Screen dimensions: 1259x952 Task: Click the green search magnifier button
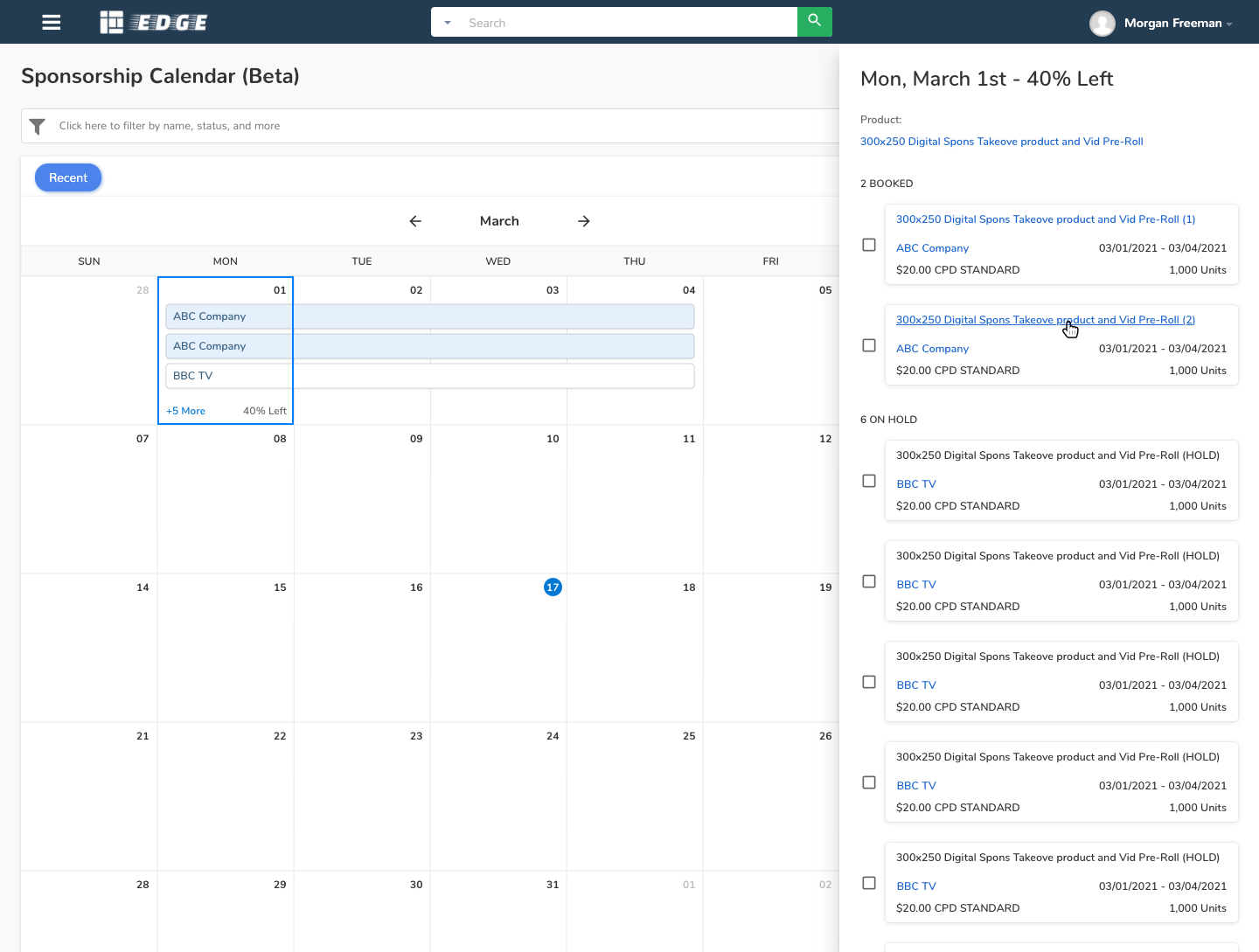(x=814, y=22)
